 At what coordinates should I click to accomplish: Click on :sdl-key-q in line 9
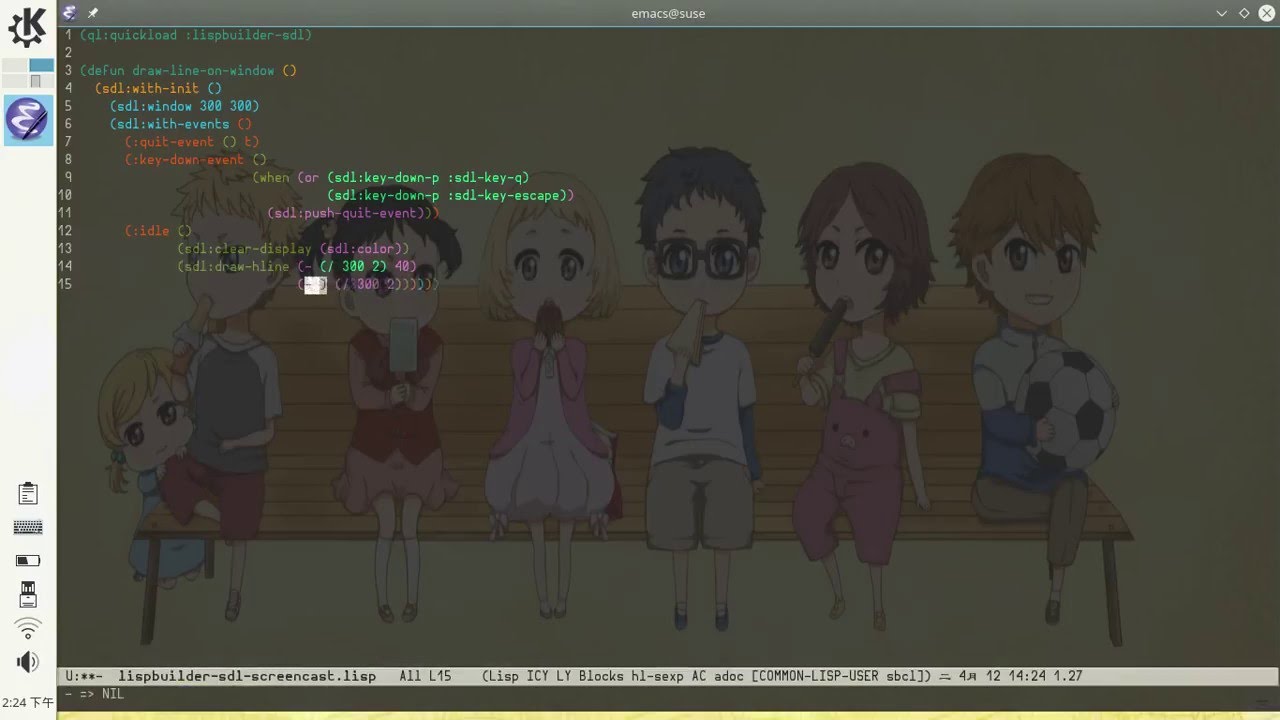click(484, 178)
